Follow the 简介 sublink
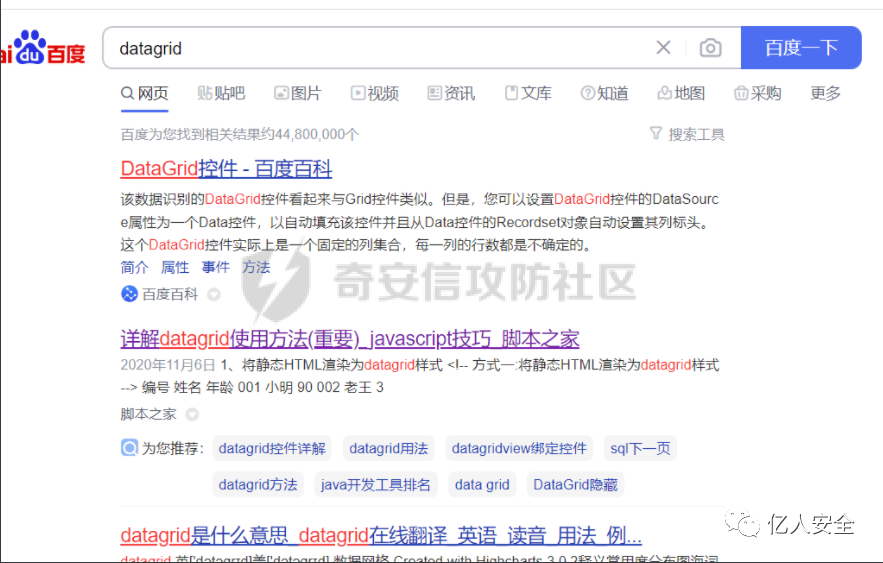Image resolution: width=883 pixels, height=563 pixels. (x=134, y=267)
